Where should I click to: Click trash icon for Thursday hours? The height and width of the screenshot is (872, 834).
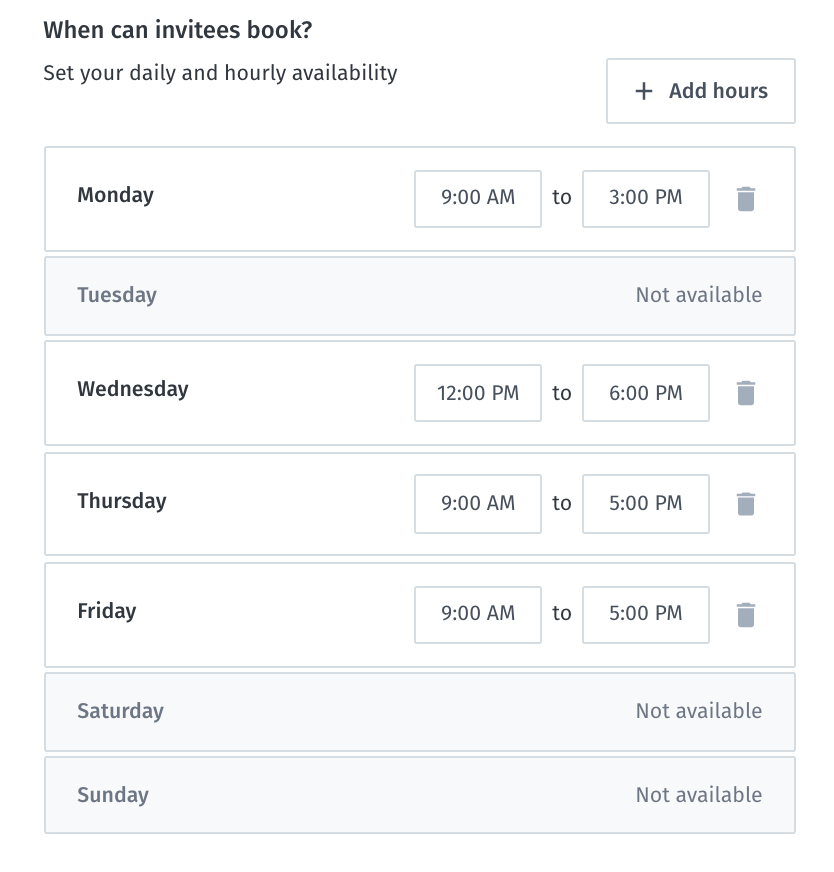point(745,504)
